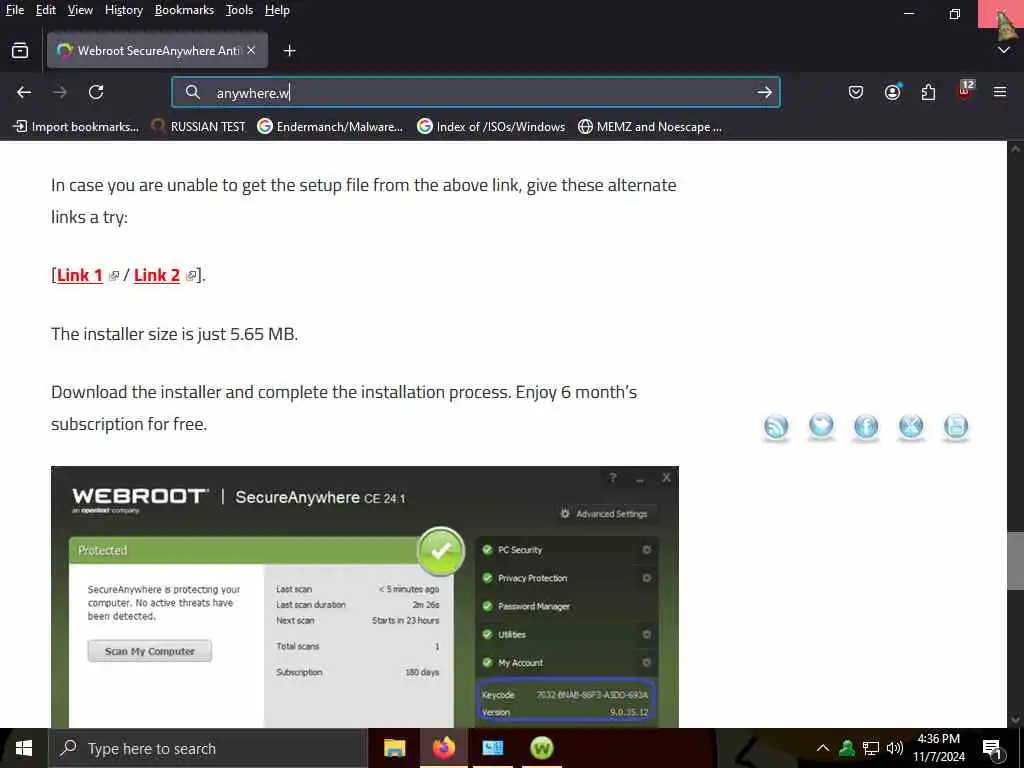This screenshot has height=768, width=1024.
Task: Open the Extensions puzzle icon
Action: 928,92
